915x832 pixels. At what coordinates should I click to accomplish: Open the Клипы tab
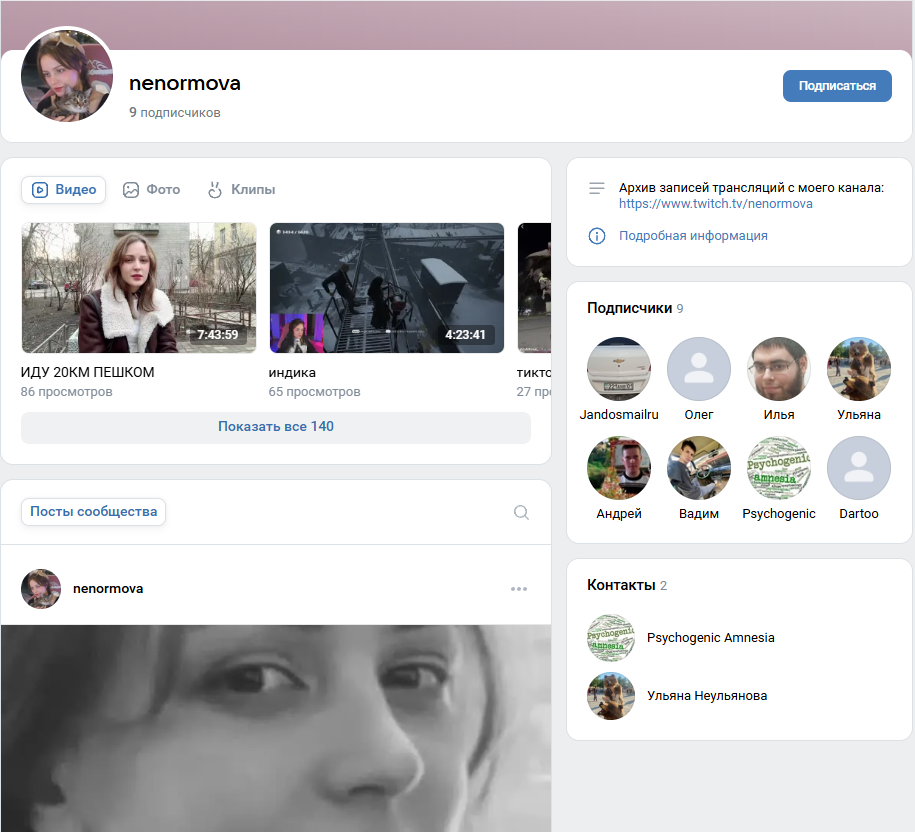pyautogui.click(x=241, y=190)
